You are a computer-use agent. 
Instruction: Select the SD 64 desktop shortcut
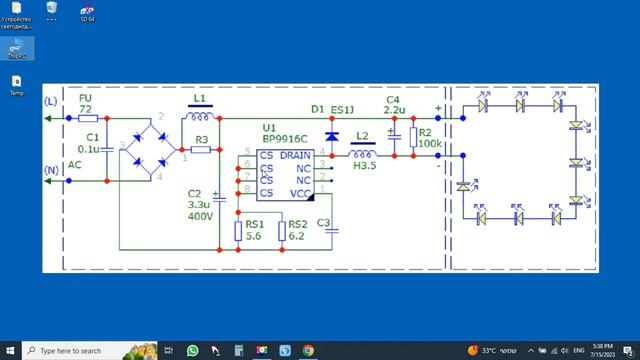pyautogui.click(x=87, y=13)
